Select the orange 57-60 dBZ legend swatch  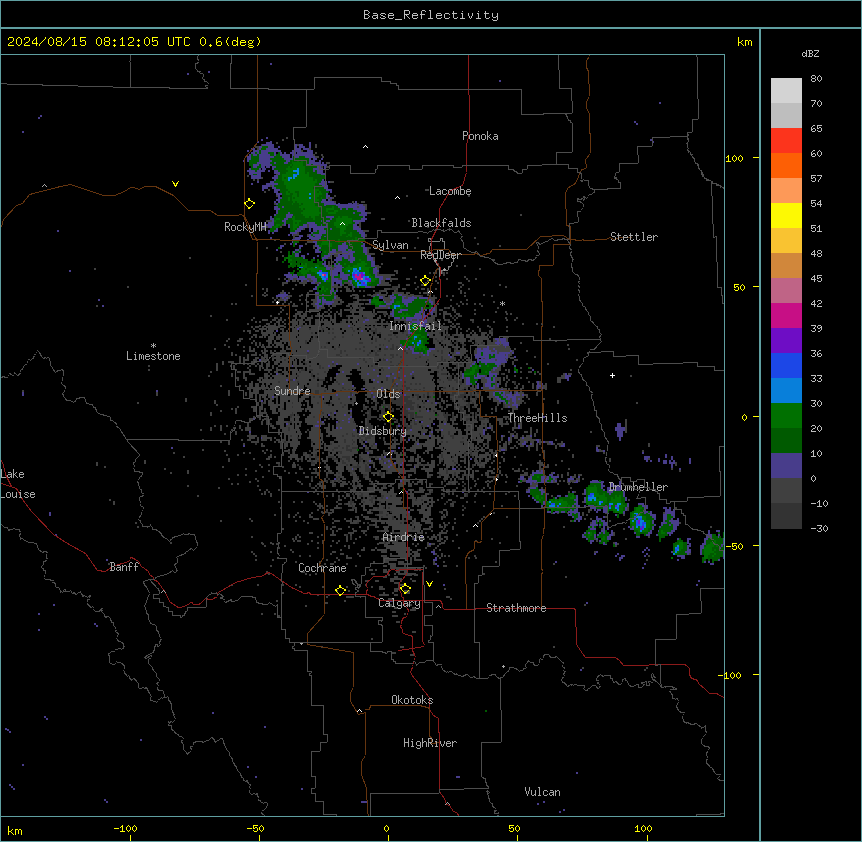[x=786, y=165]
